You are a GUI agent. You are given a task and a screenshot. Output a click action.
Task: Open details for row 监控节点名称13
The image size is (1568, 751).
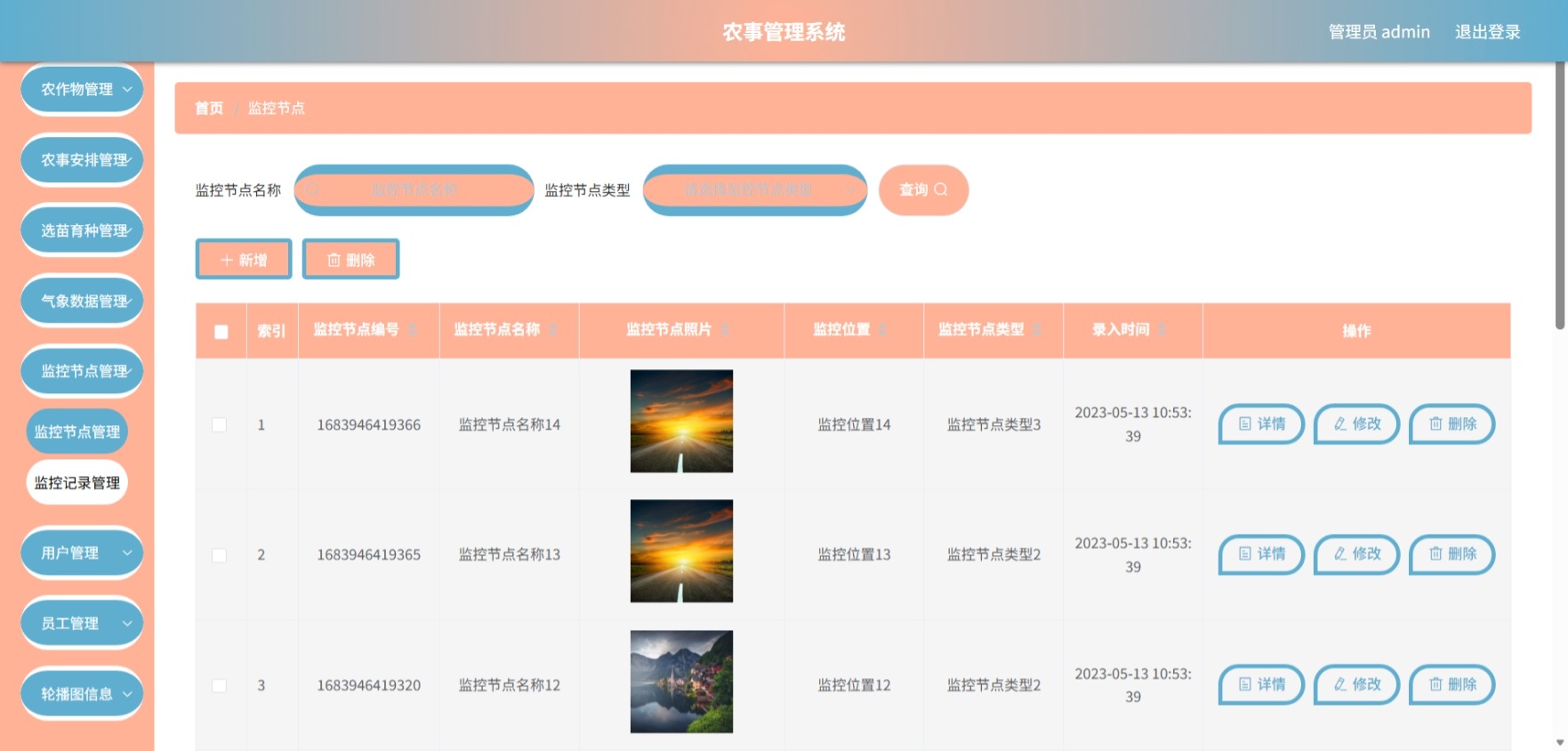click(1261, 553)
